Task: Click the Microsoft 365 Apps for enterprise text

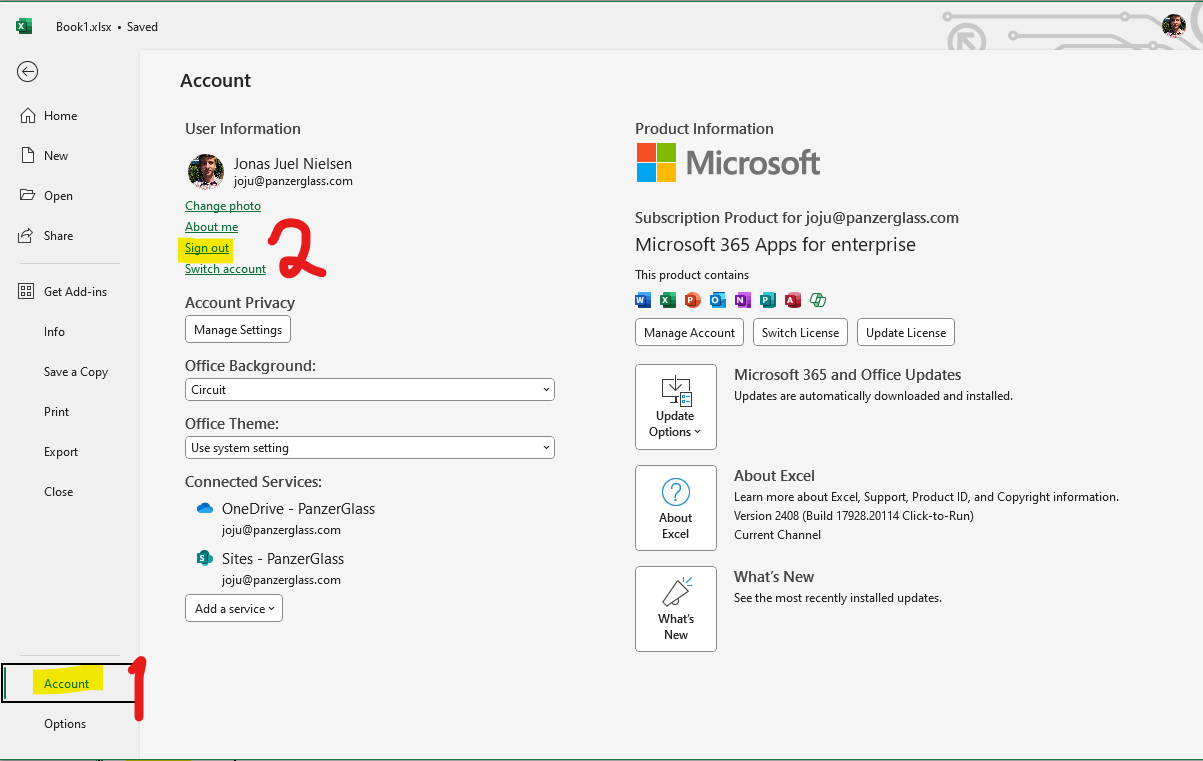Action: 775,245
